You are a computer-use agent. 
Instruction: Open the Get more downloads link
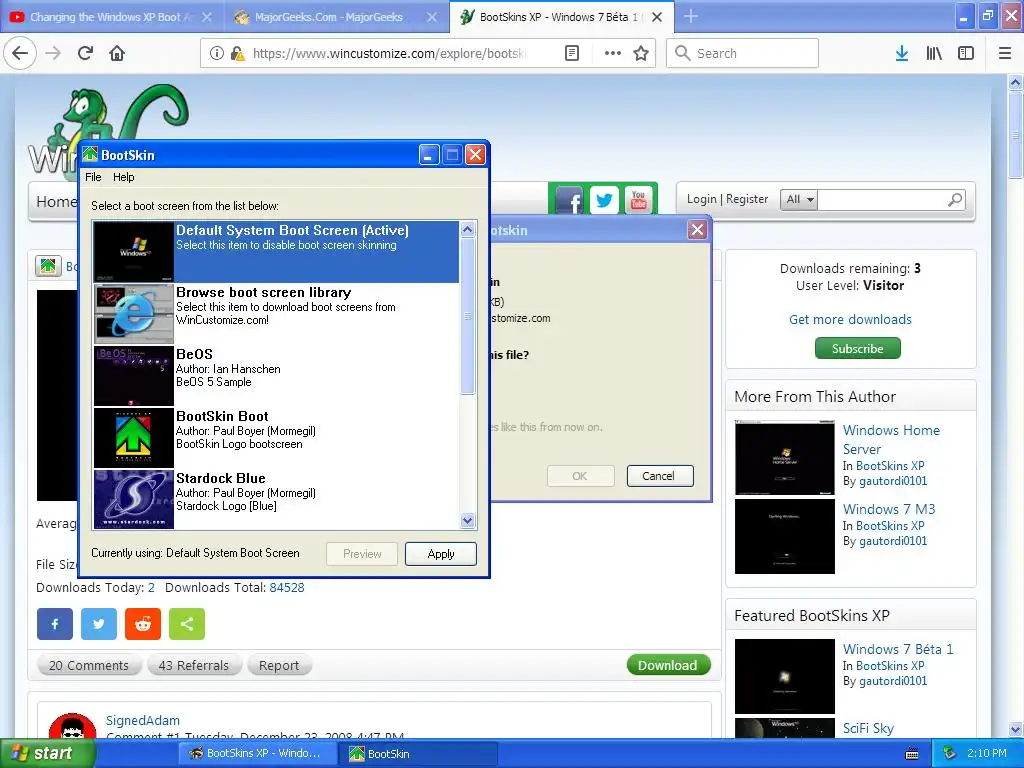pos(850,319)
